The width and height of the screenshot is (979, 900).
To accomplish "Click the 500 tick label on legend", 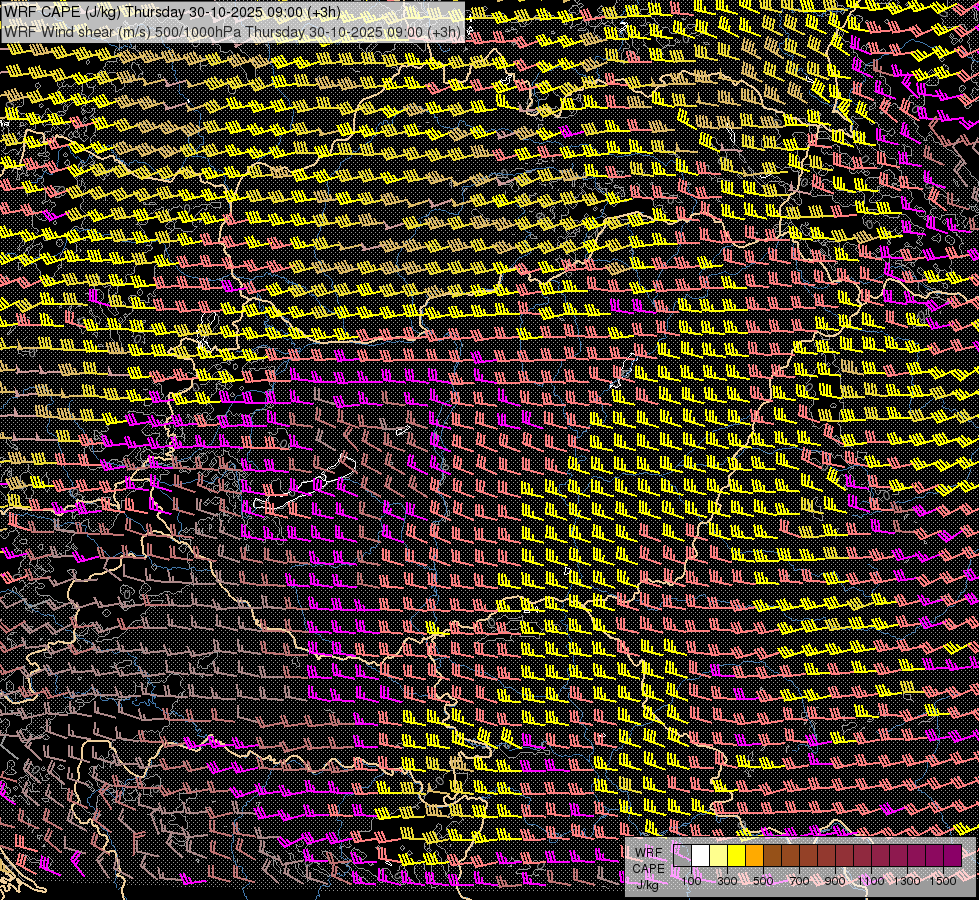I will coord(763,881).
